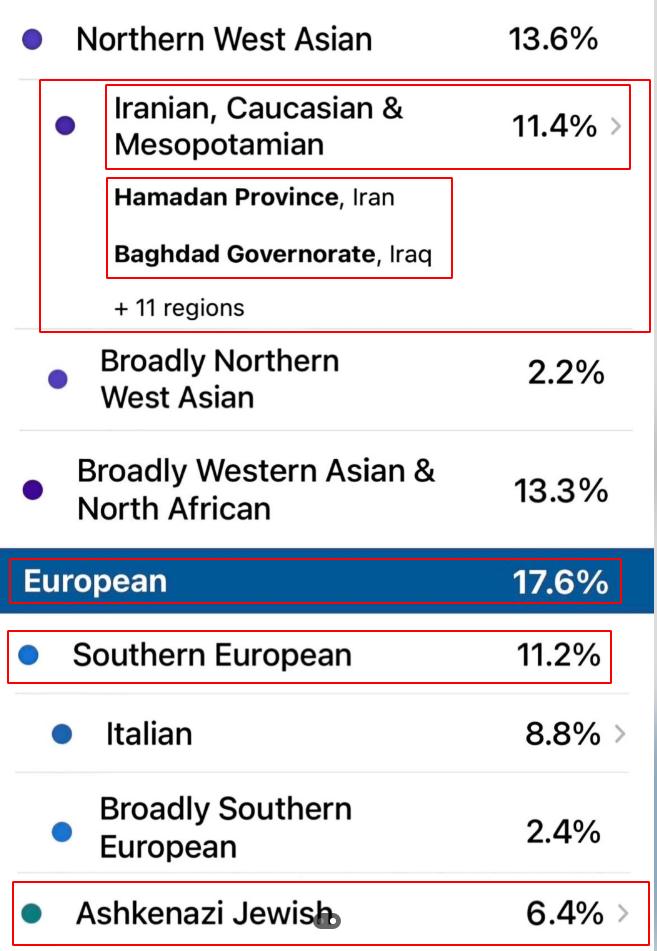657x951 pixels.
Task: Click the Broadly Northern West Asian dot
Action: (58, 379)
